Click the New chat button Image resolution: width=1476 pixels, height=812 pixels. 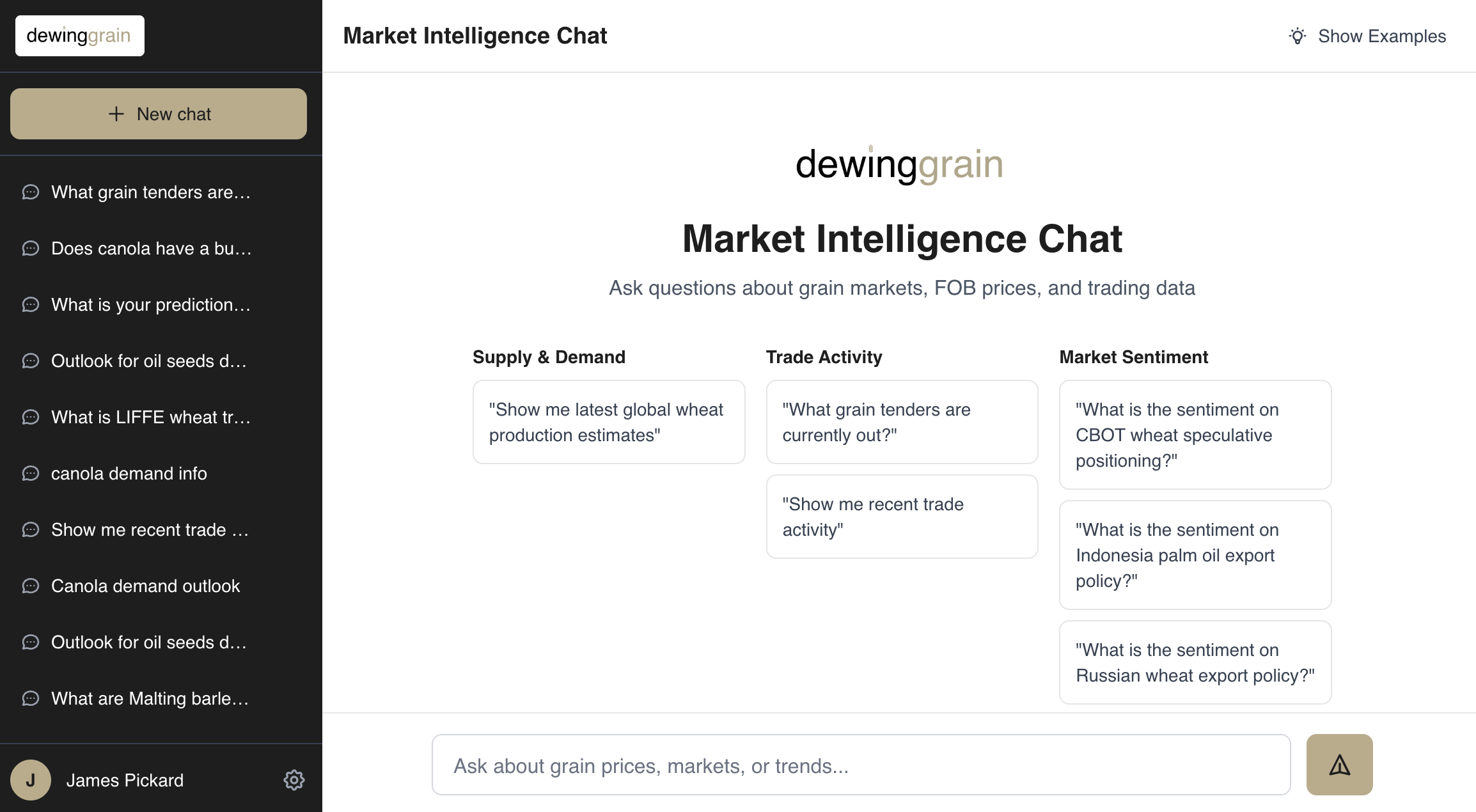158,114
